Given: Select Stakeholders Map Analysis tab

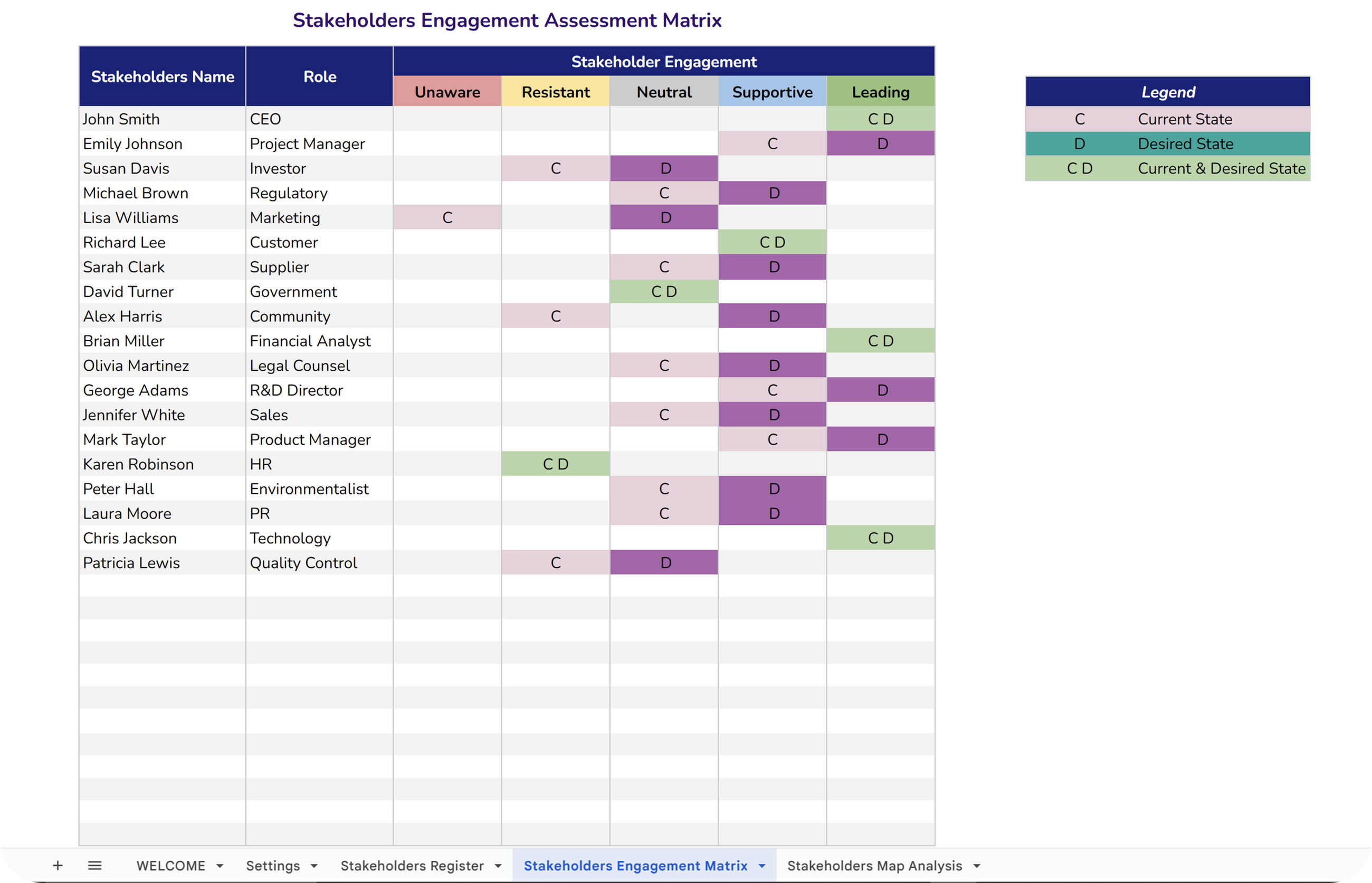Looking at the screenshot, I should [874, 865].
